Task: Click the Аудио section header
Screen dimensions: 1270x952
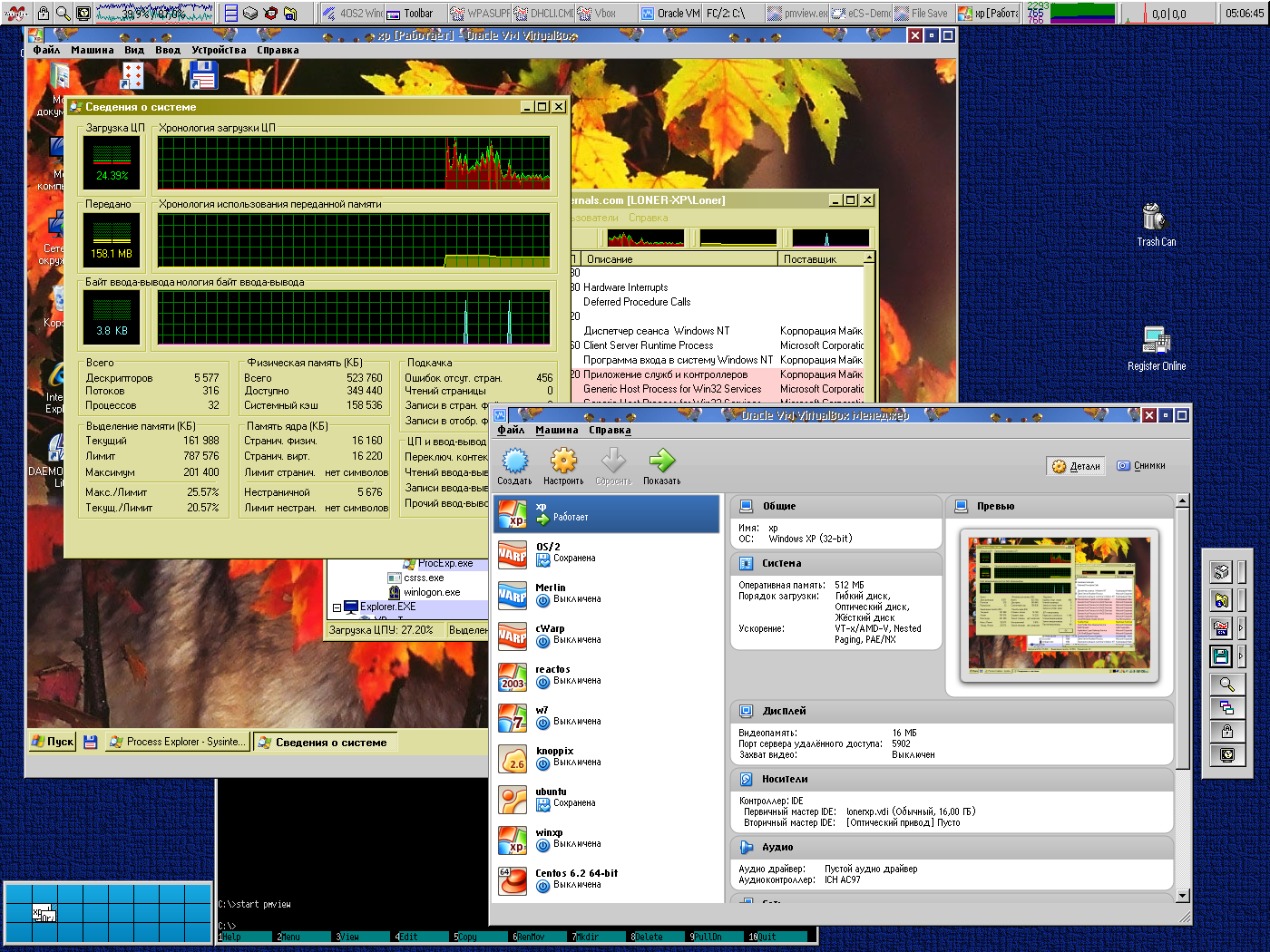Action: tap(952, 847)
